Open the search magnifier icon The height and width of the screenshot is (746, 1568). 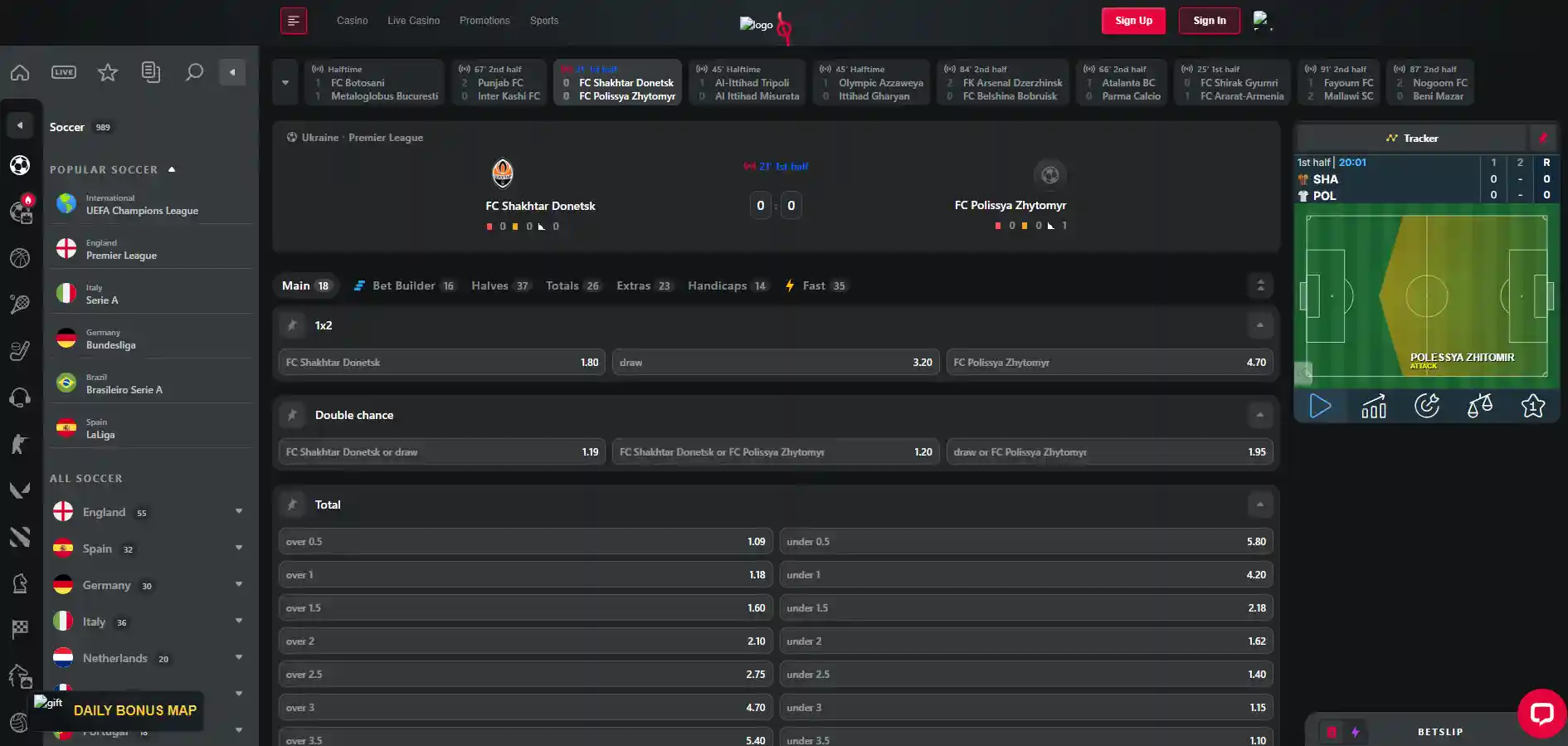tap(194, 72)
